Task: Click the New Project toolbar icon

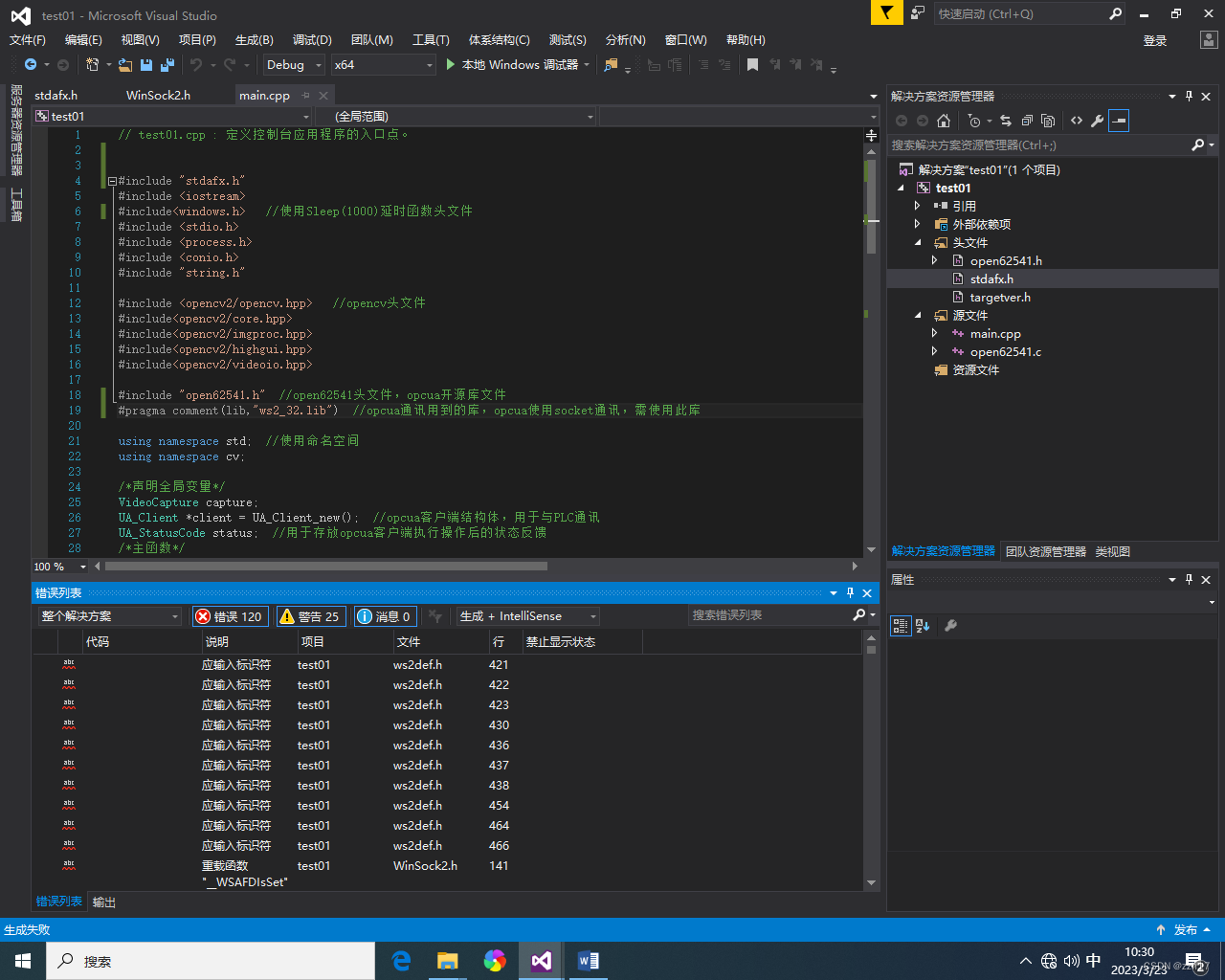Action: point(93,64)
